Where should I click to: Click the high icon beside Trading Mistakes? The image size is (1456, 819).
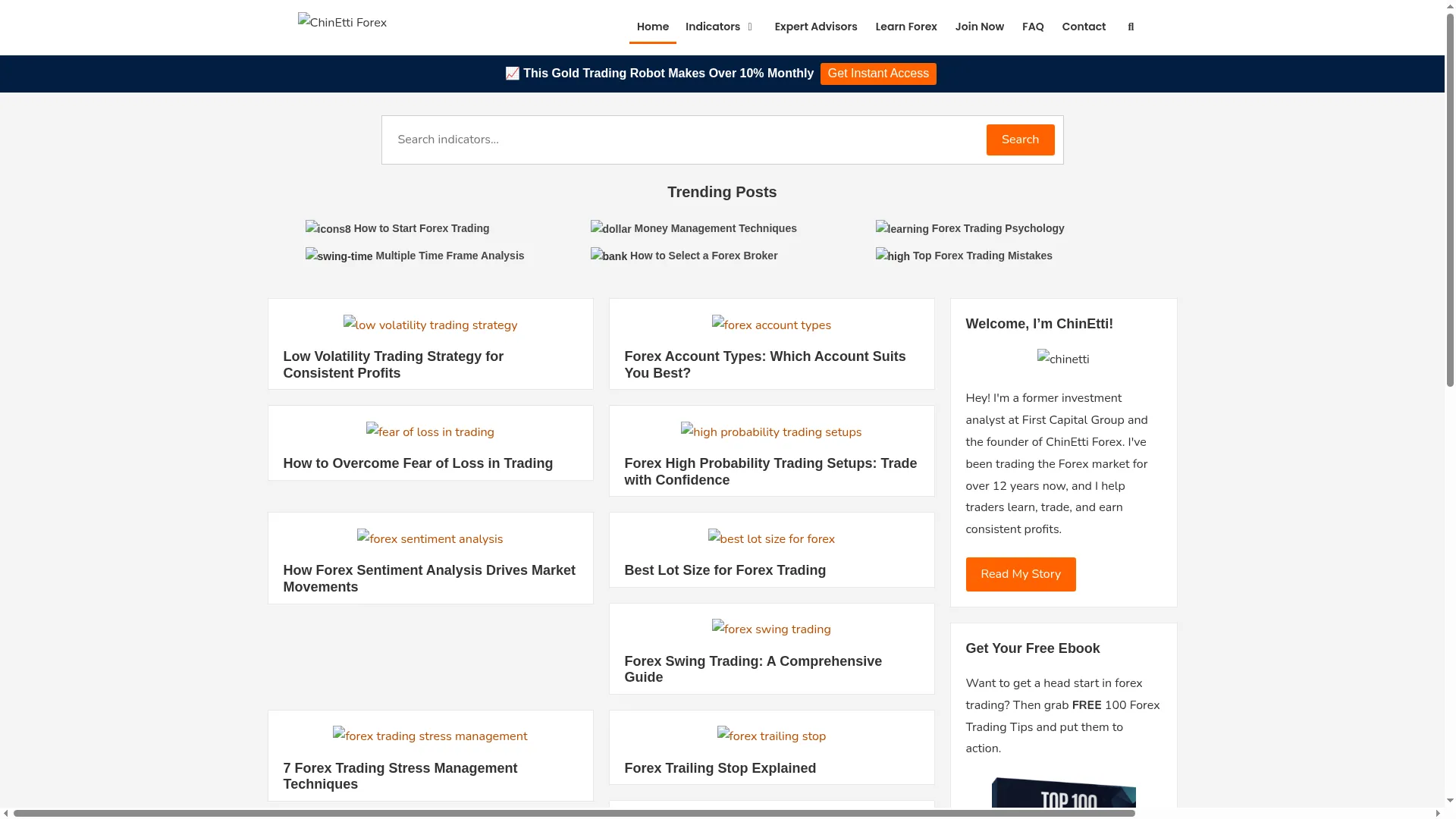click(x=893, y=256)
